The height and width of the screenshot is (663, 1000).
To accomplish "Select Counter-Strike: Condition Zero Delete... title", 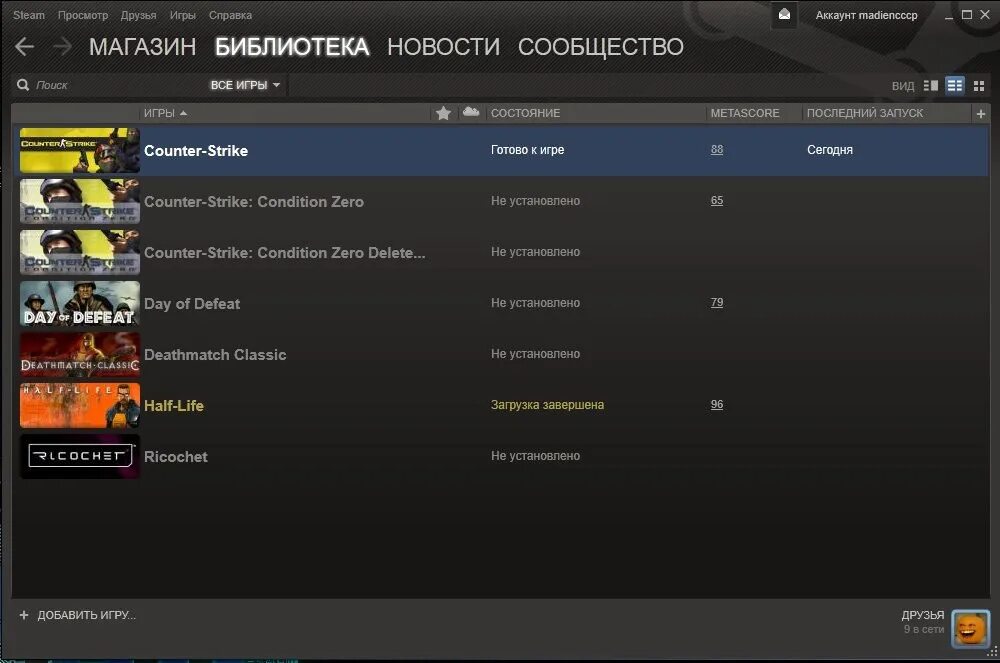I will click(284, 252).
